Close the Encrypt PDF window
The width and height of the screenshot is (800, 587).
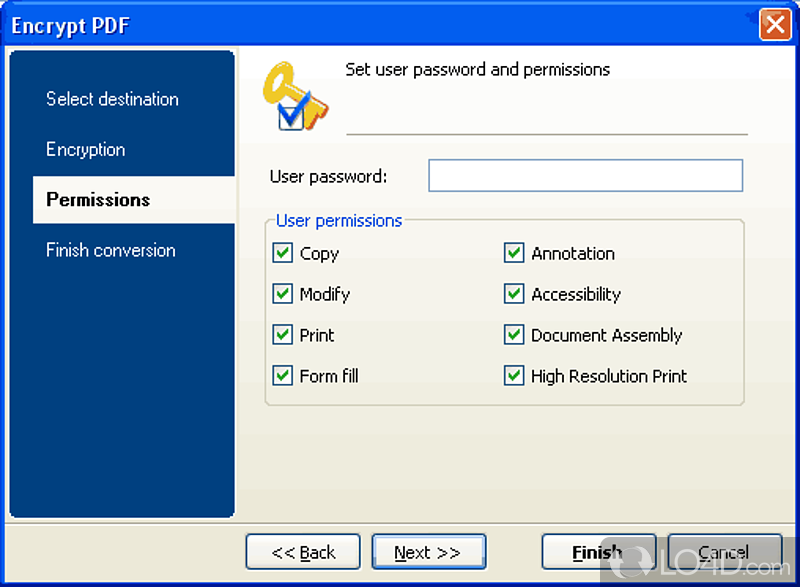pos(775,24)
